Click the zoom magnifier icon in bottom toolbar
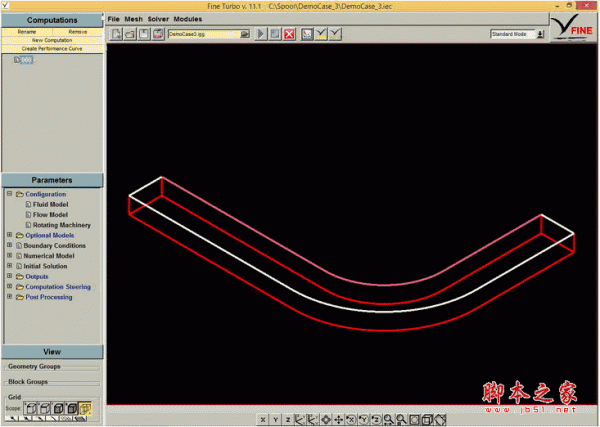Image resolution: width=600 pixels, height=427 pixels. pos(388,419)
